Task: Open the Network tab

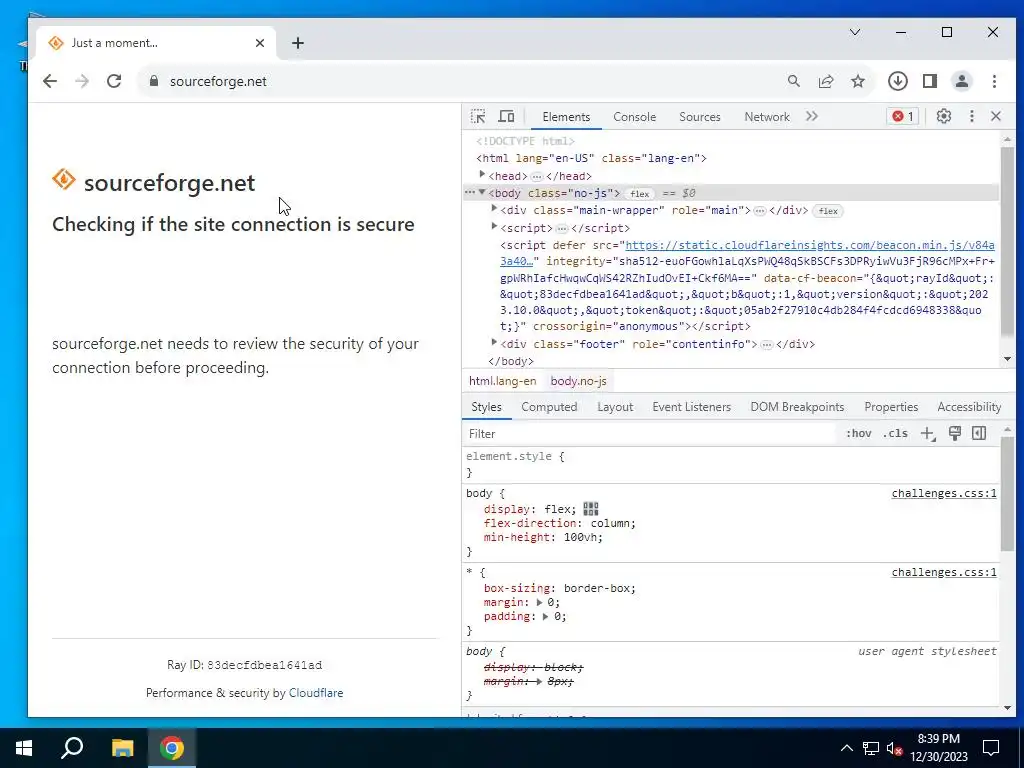Action: click(767, 117)
